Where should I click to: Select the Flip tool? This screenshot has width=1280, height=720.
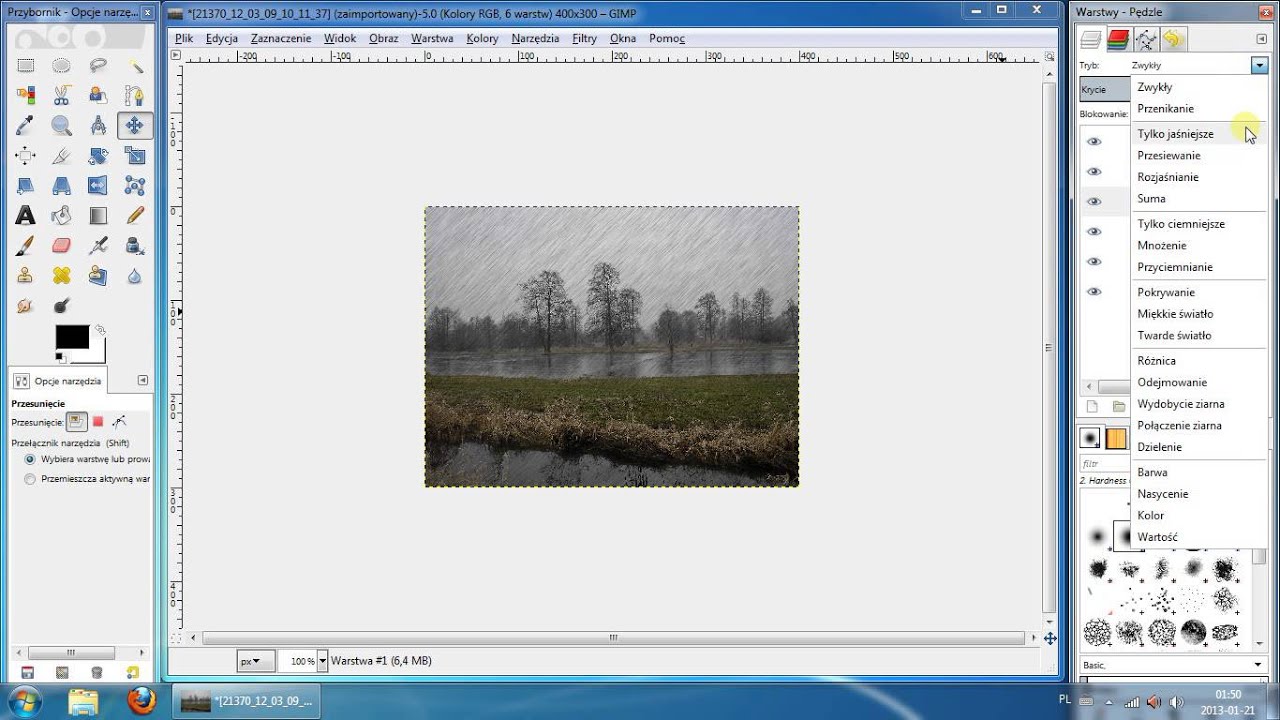pyautogui.click(x=98, y=186)
